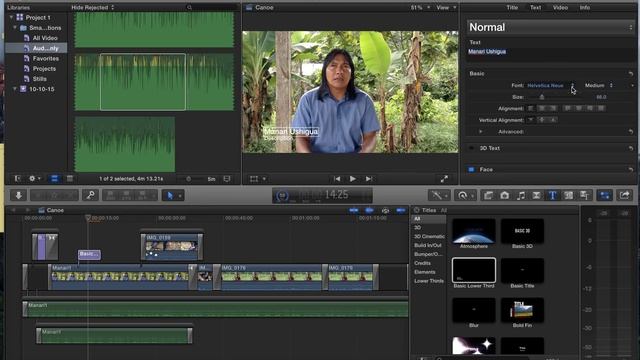
Task: Open the browser gear action menu
Action: [34, 179]
